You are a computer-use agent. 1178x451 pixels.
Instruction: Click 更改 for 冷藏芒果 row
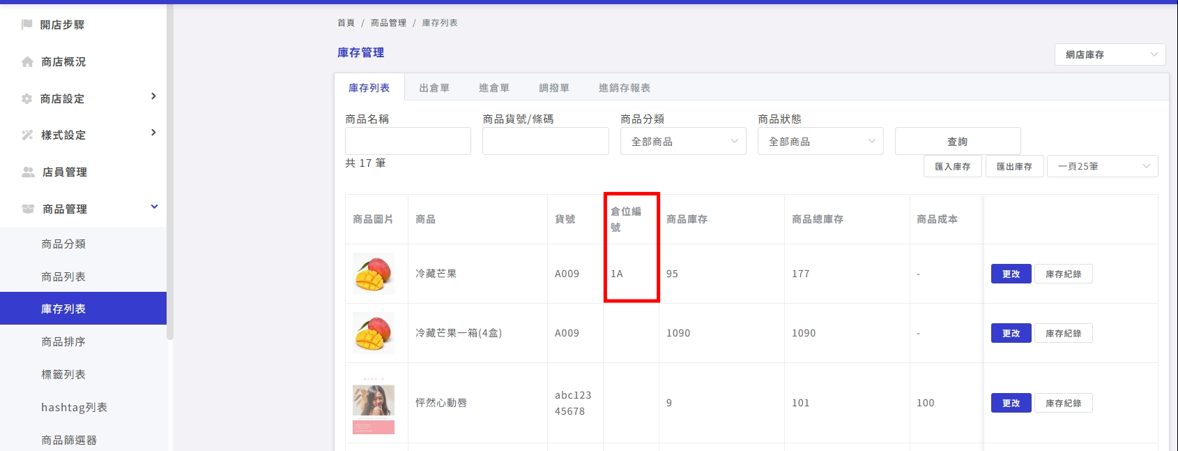pos(1010,274)
